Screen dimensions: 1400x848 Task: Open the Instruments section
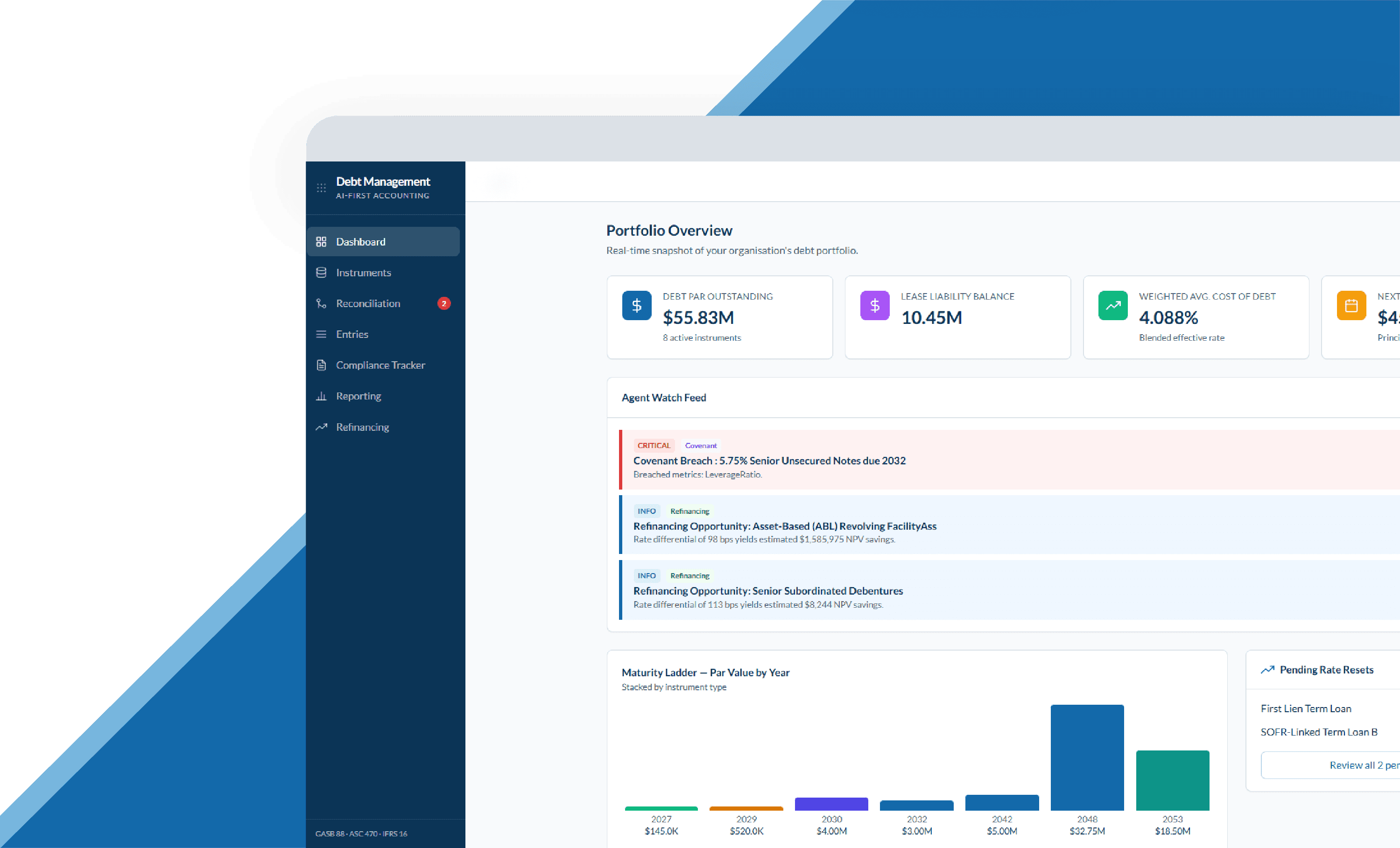[383, 273]
